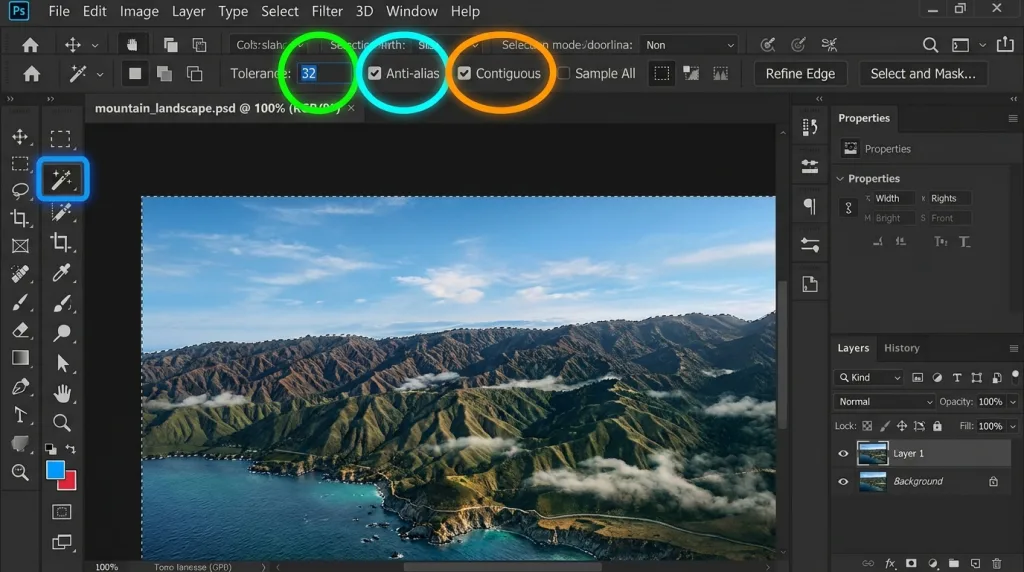Open the Kind filter dropdown

click(x=869, y=377)
